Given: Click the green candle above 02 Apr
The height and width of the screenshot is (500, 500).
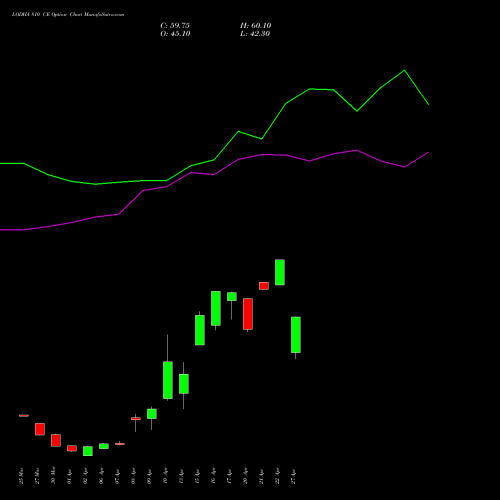Looking at the screenshot, I should coord(88,451).
